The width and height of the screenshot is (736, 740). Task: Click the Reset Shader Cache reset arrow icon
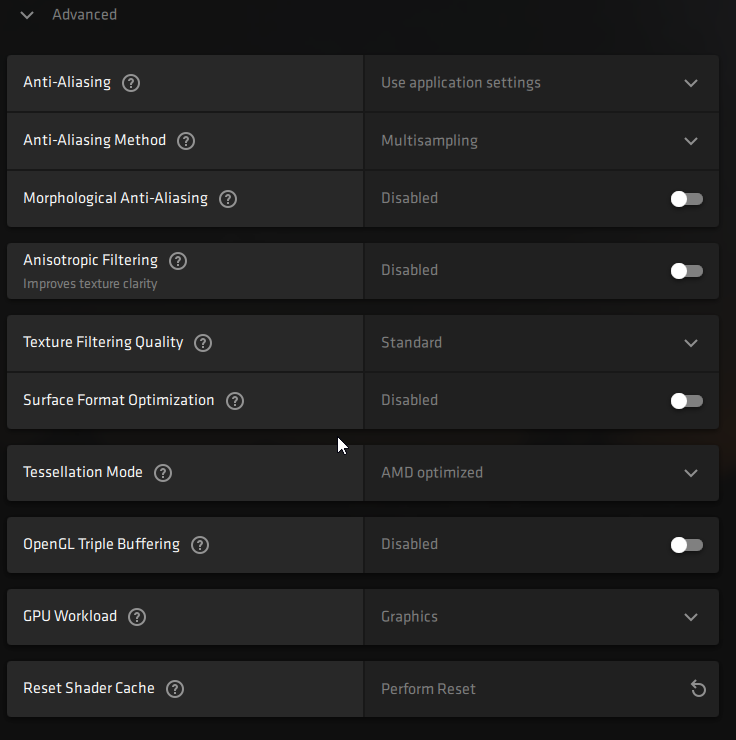[698, 689]
